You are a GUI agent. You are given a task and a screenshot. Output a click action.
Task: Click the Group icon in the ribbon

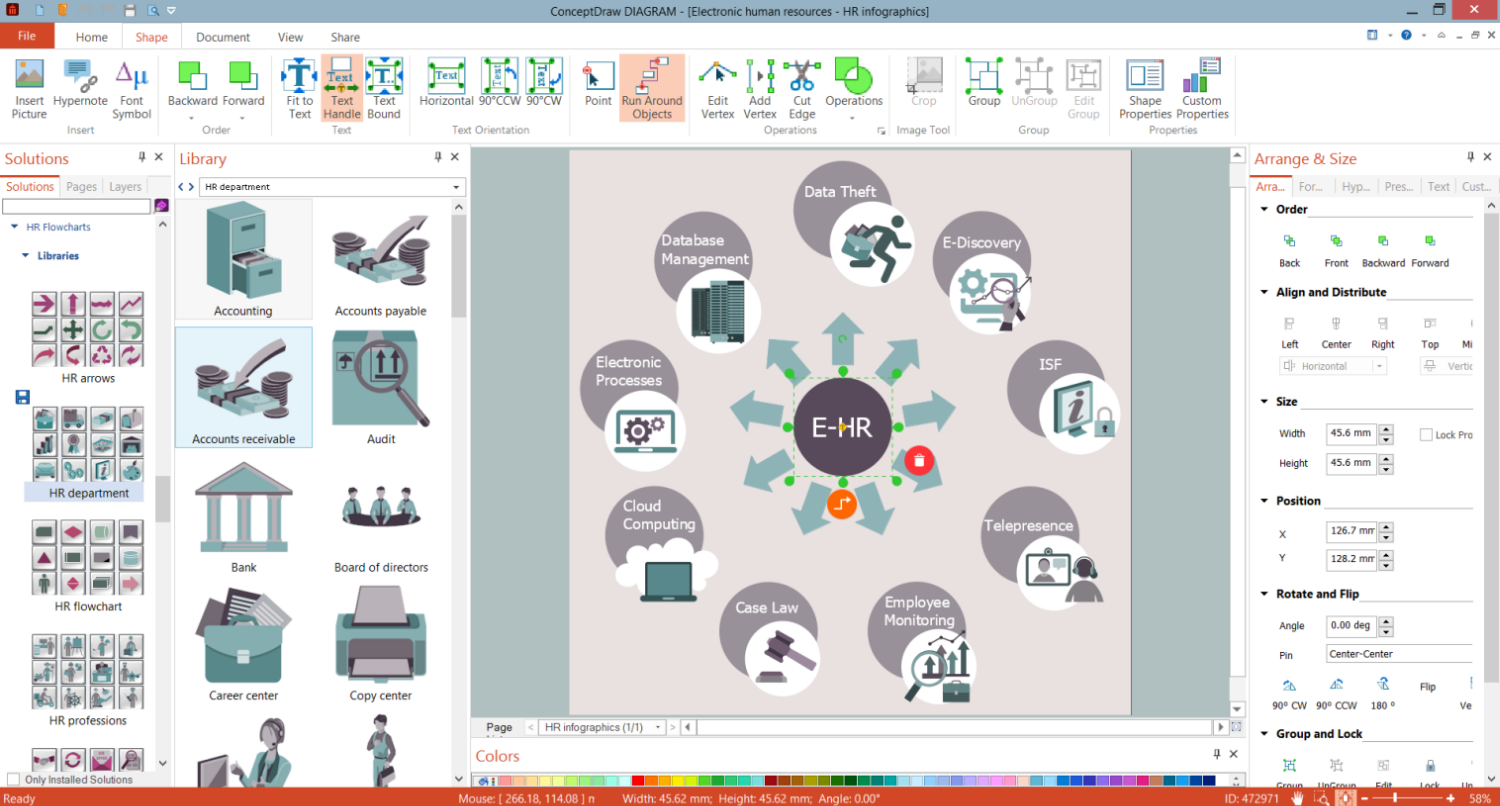point(984,83)
